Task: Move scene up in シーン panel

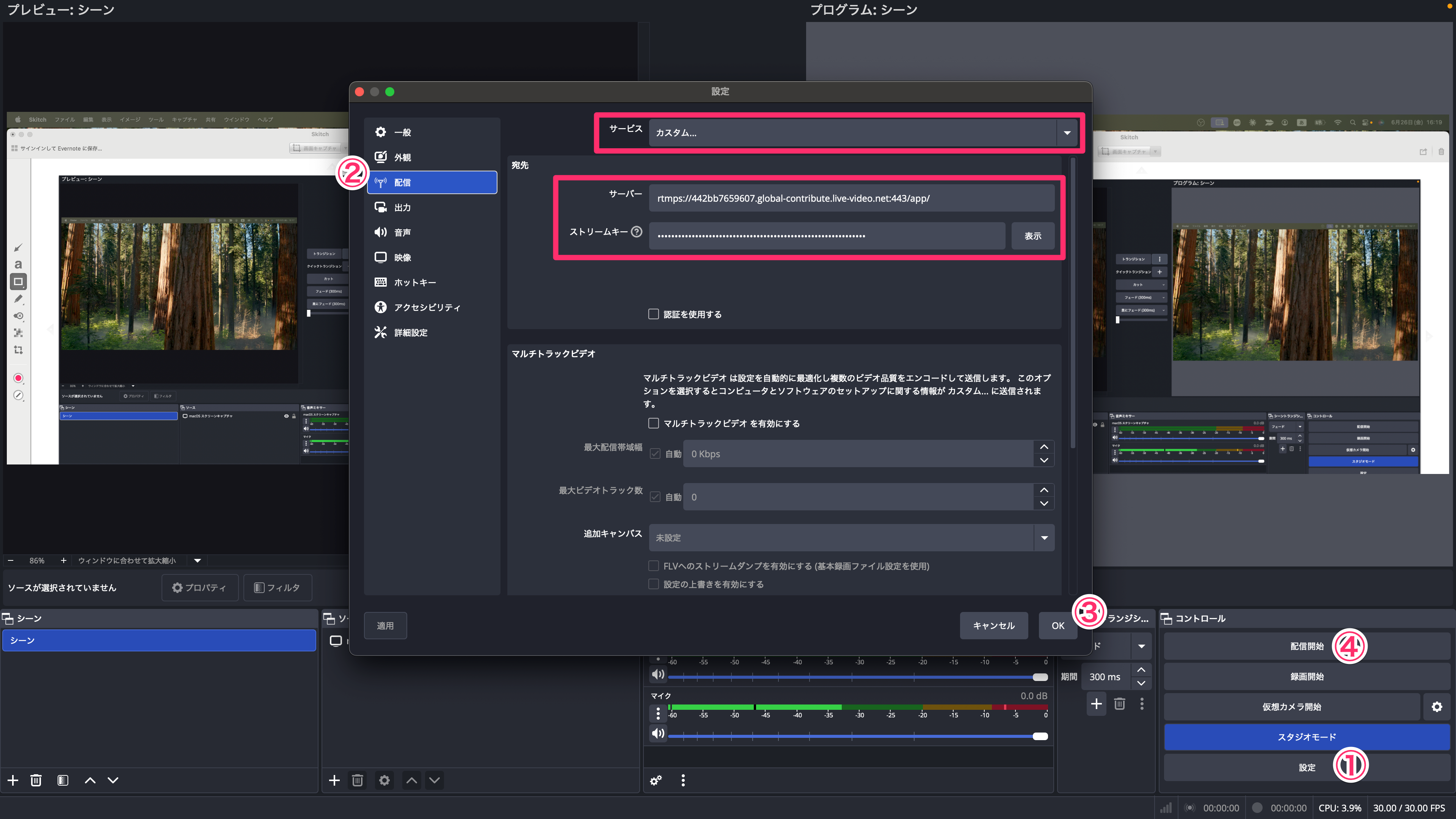Action: pyautogui.click(x=90, y=780)
